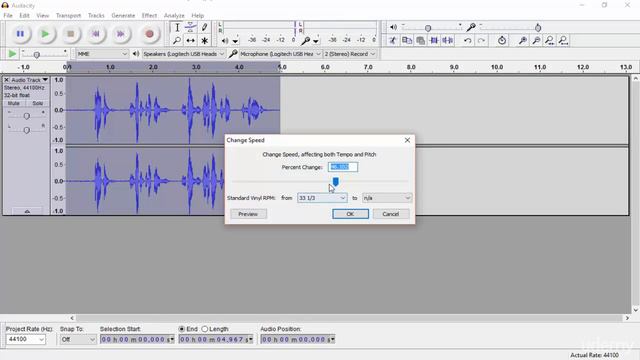This screenshot has height=360, width=640.
Task: Click the Stop transport button
Action: [x=71, y=34]
